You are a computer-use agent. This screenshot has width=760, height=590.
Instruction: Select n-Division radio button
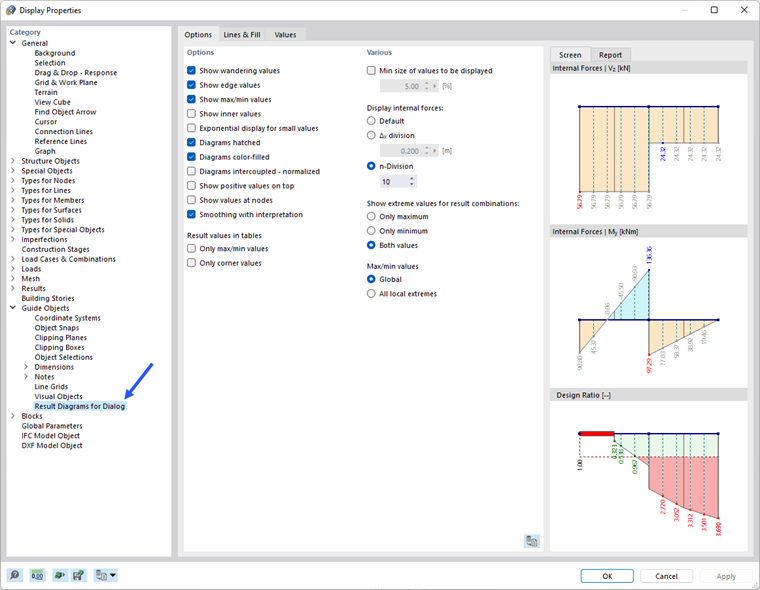pyautogui.click(x=371, y=166)
